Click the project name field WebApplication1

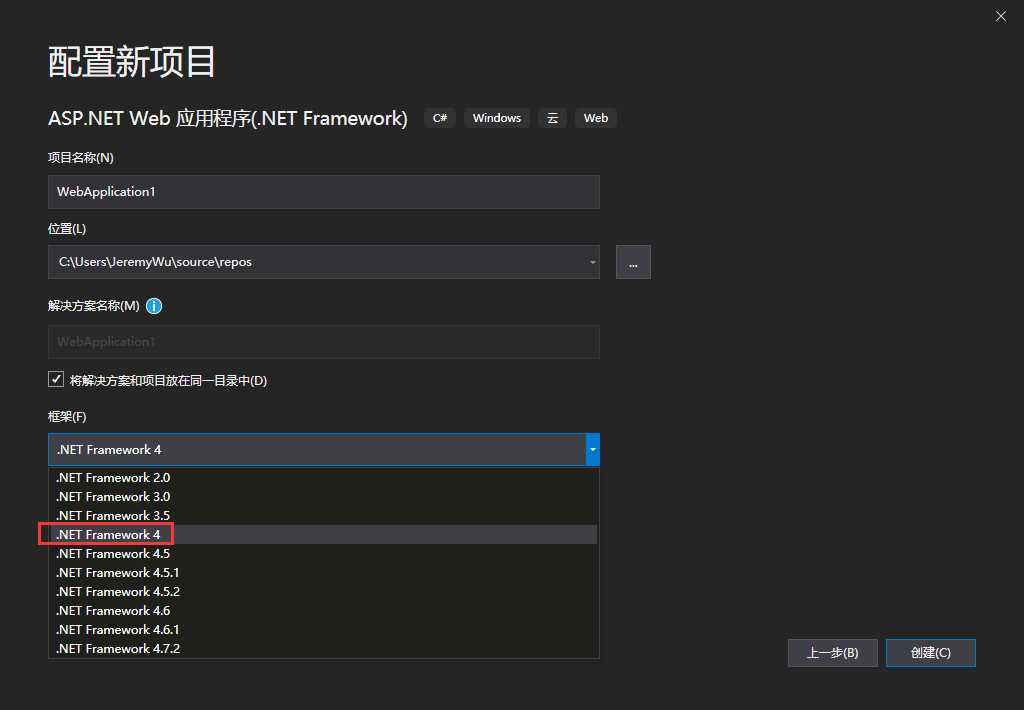coord(324,191)
